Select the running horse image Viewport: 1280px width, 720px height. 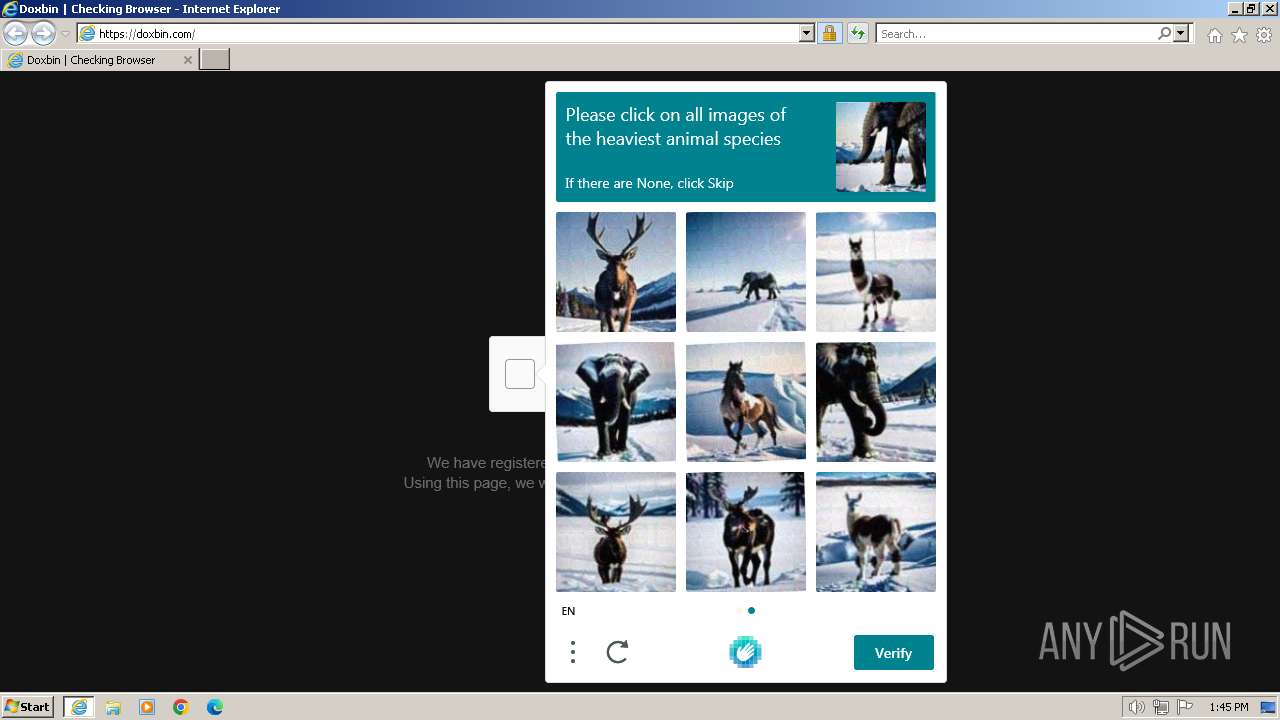[746, 402]
